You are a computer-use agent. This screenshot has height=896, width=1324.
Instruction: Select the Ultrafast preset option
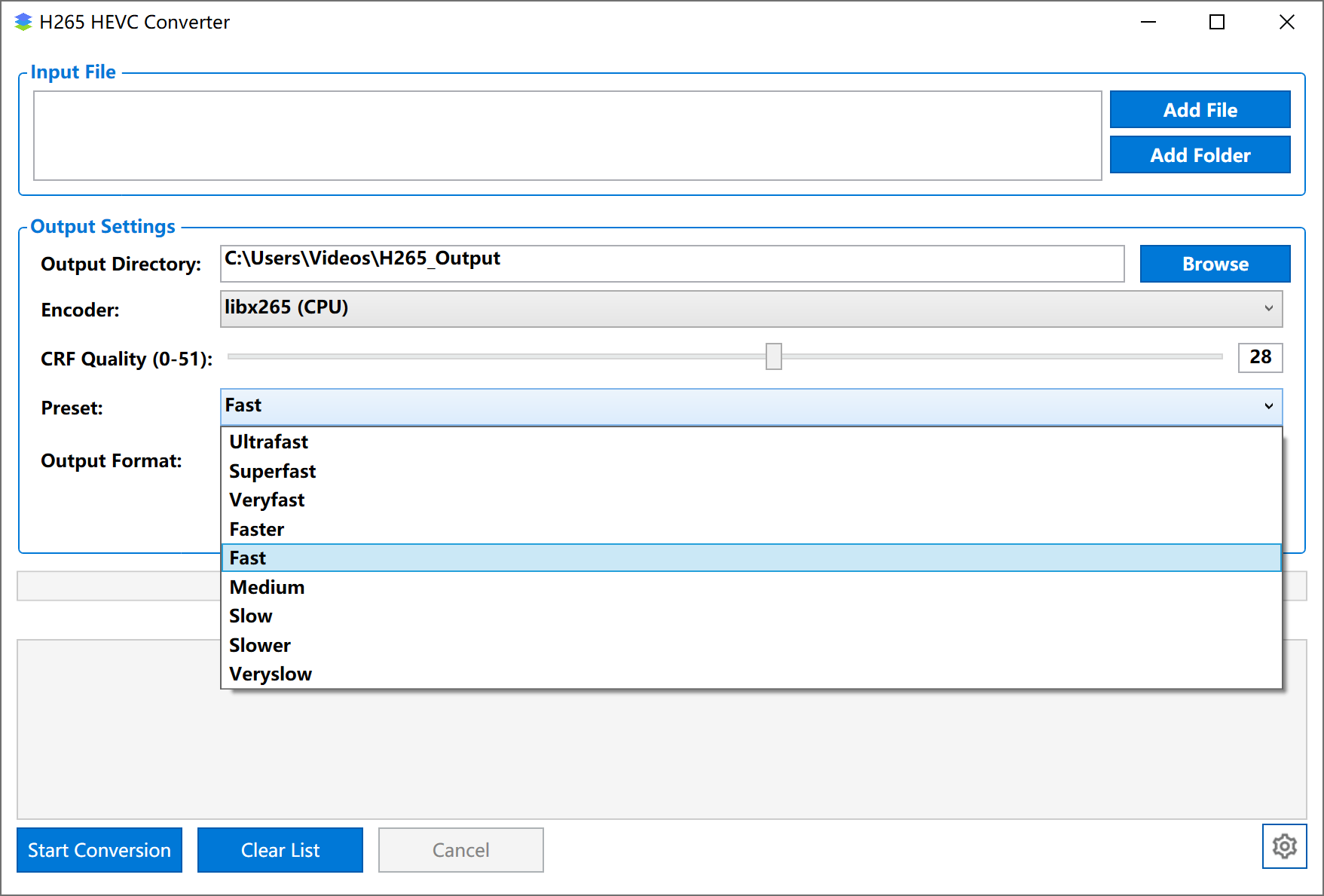point(269,442)
